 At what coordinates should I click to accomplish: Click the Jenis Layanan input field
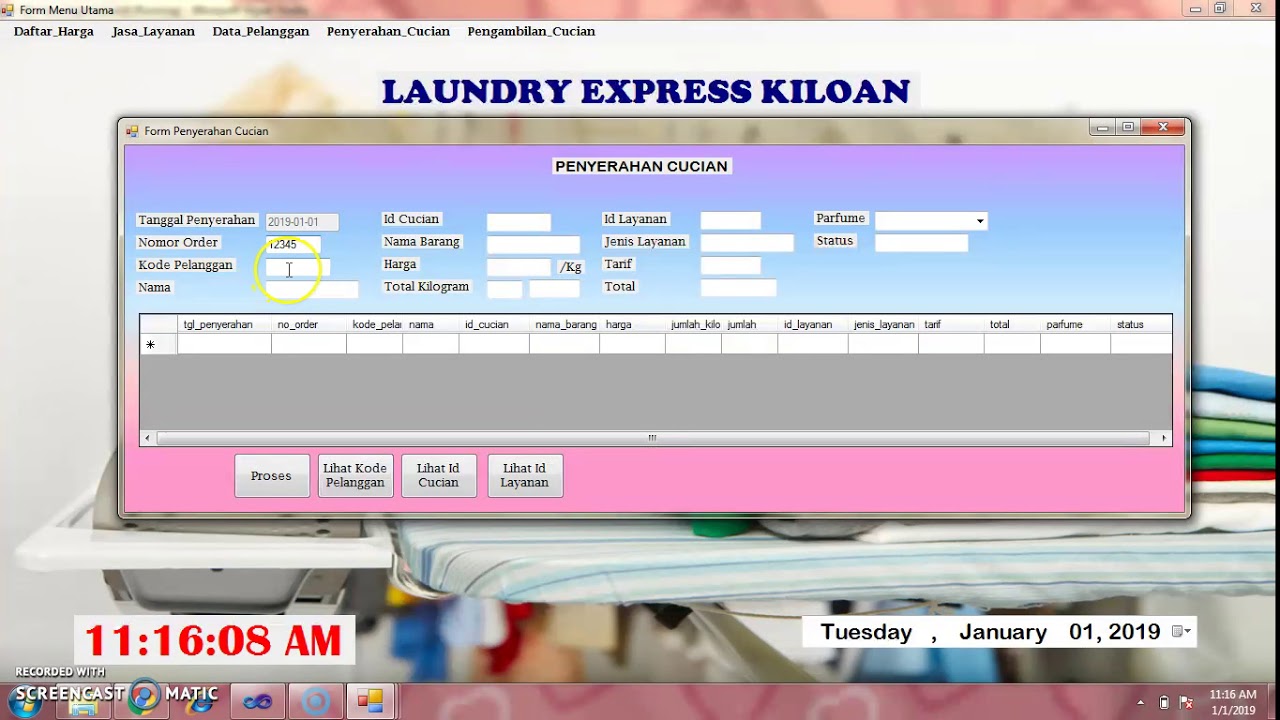pyautogui.click(x=746, y=243)
